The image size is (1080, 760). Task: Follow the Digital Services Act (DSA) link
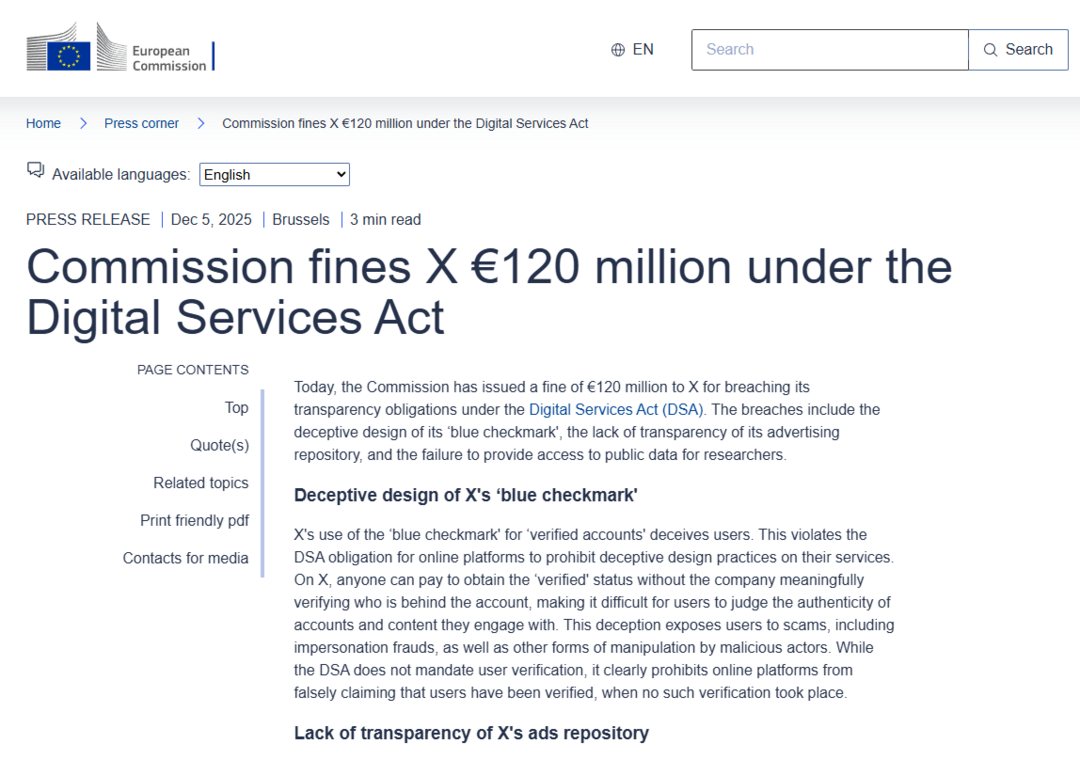pyautogui.click(x=617, y=409)
